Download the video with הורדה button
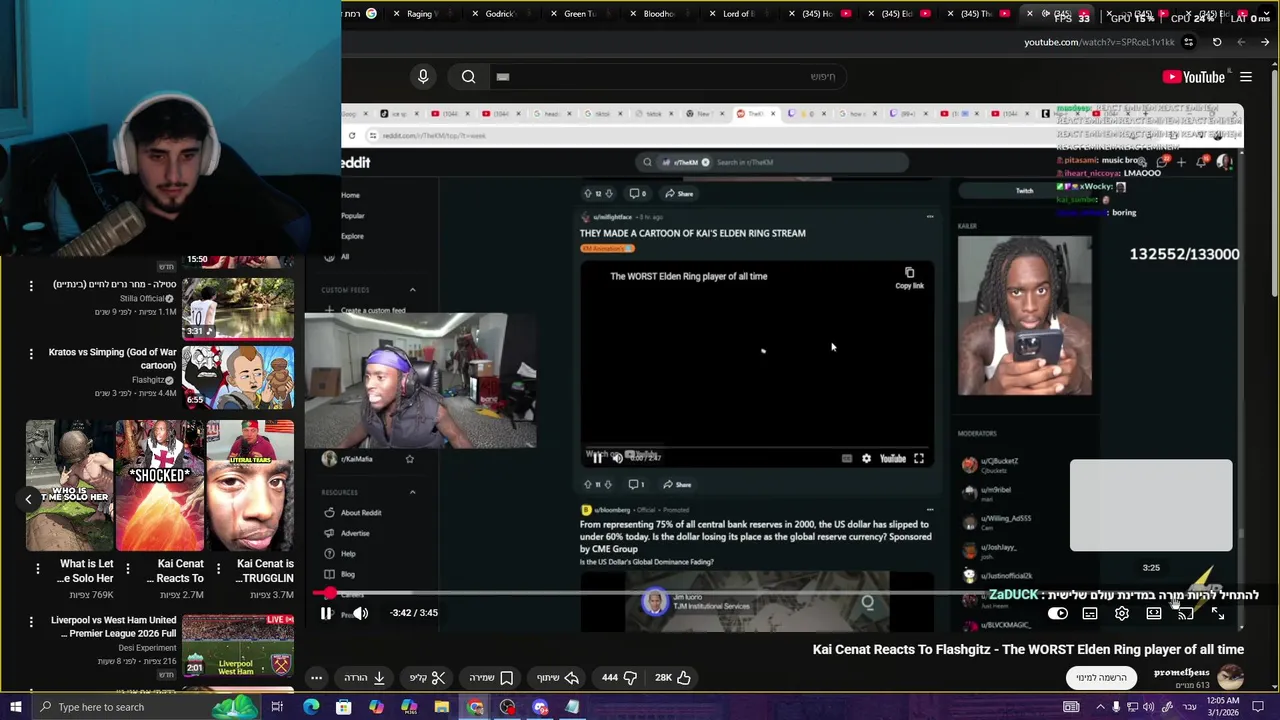 [365, 678]
